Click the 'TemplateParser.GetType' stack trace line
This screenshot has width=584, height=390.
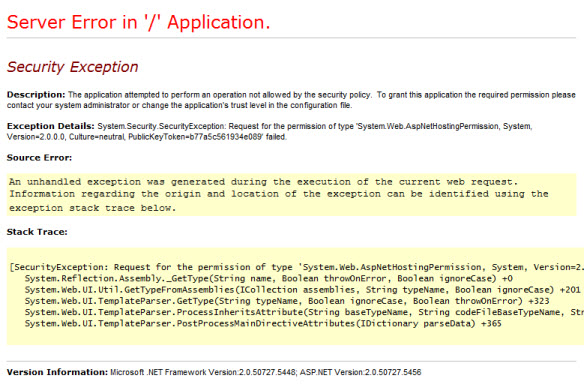(287, 301)
